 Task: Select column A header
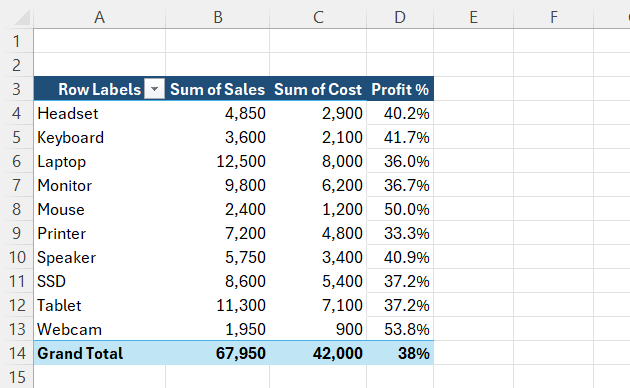(x=99, y=17)
